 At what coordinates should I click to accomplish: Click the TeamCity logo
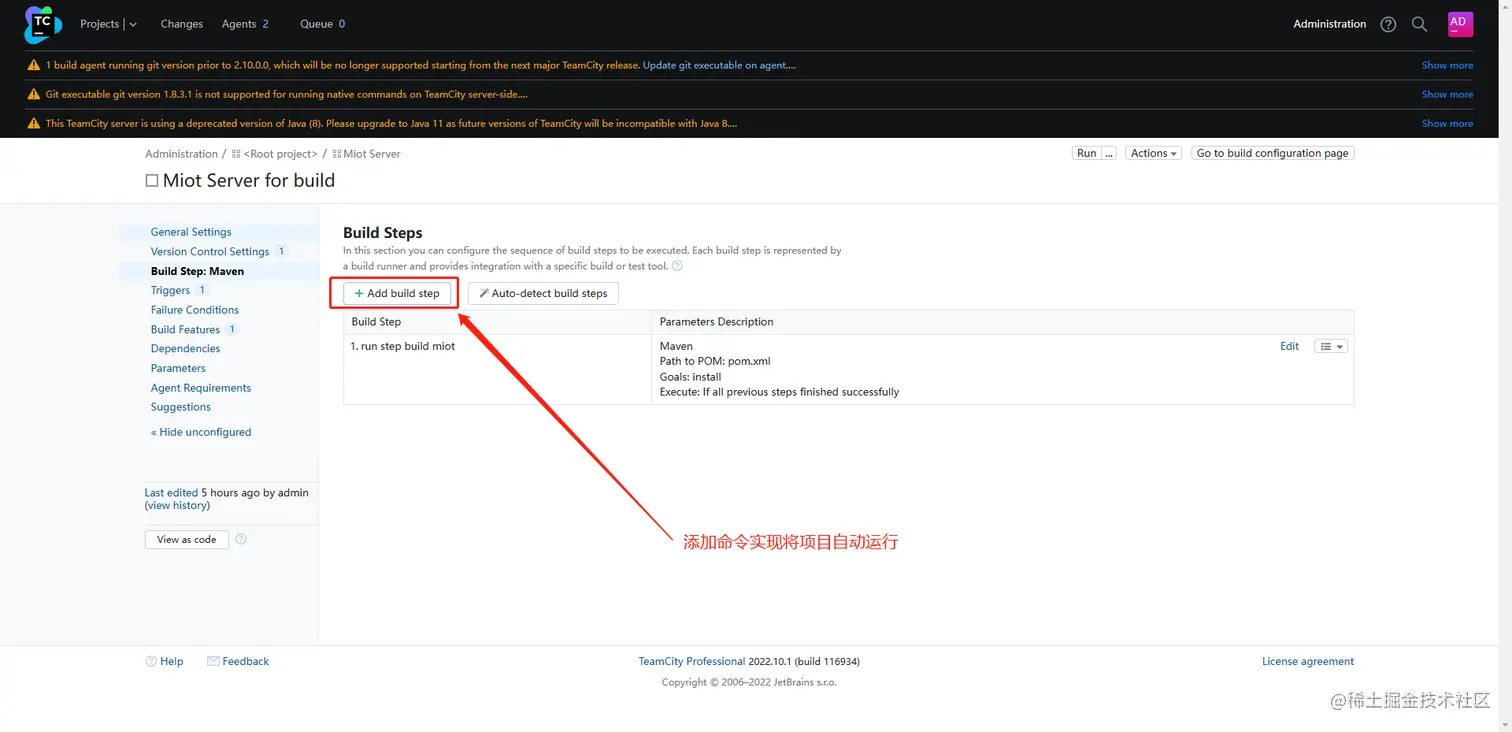pyautogui.click(x=42, y=24)
